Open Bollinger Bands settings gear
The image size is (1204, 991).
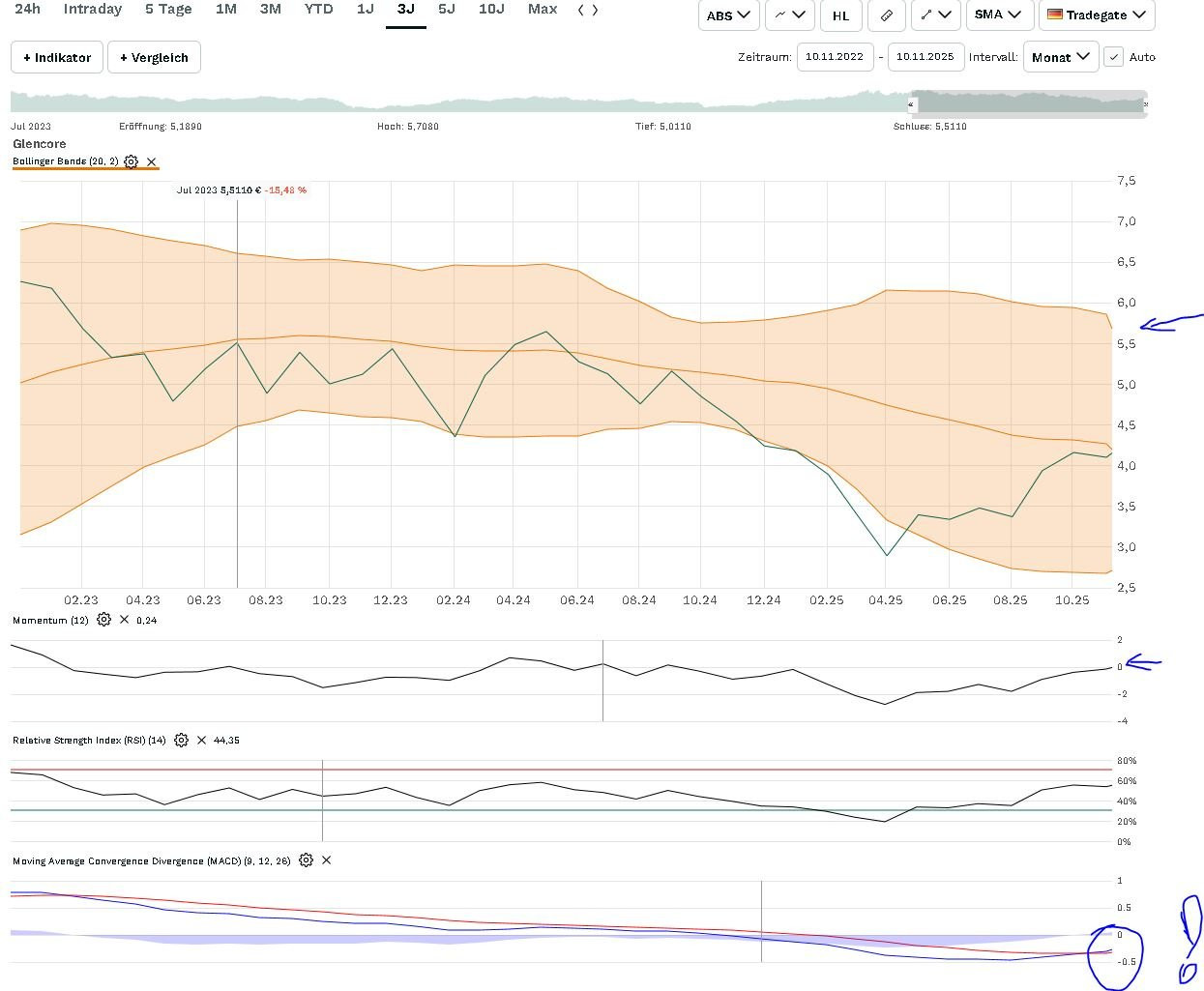(x=131, y=161)
